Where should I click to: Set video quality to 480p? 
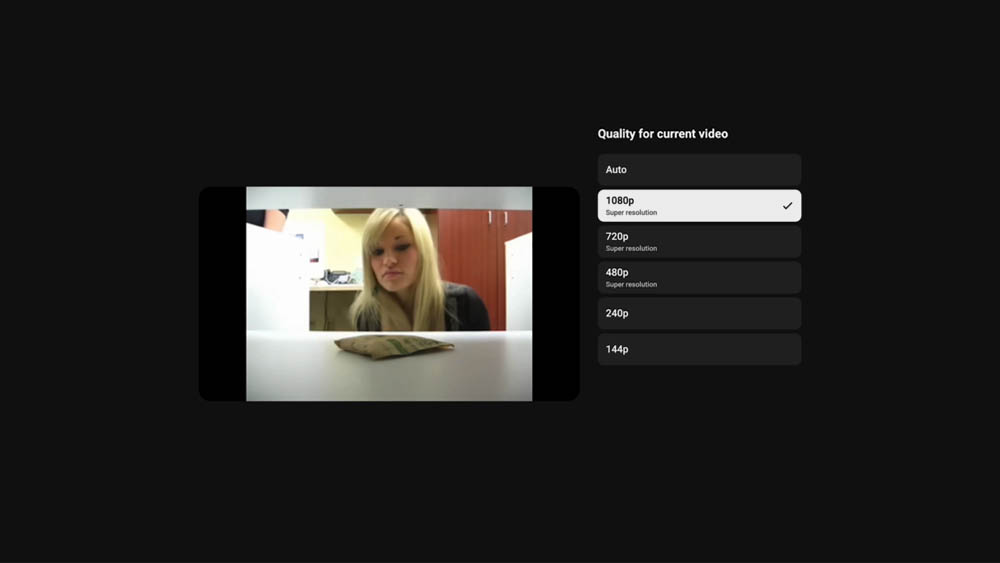[x=699, y=278]
